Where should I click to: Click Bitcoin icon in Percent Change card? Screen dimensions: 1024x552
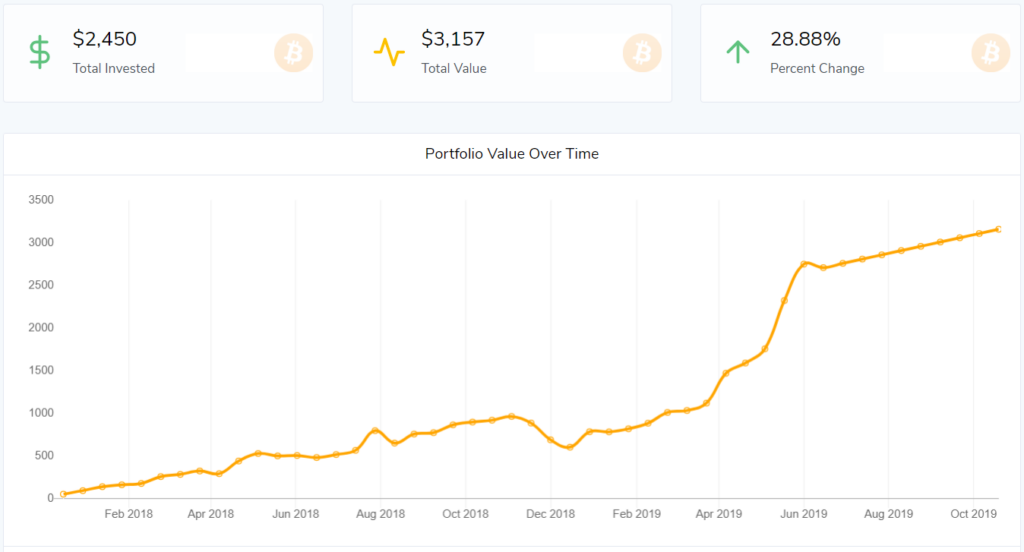[x=990, y=53]
